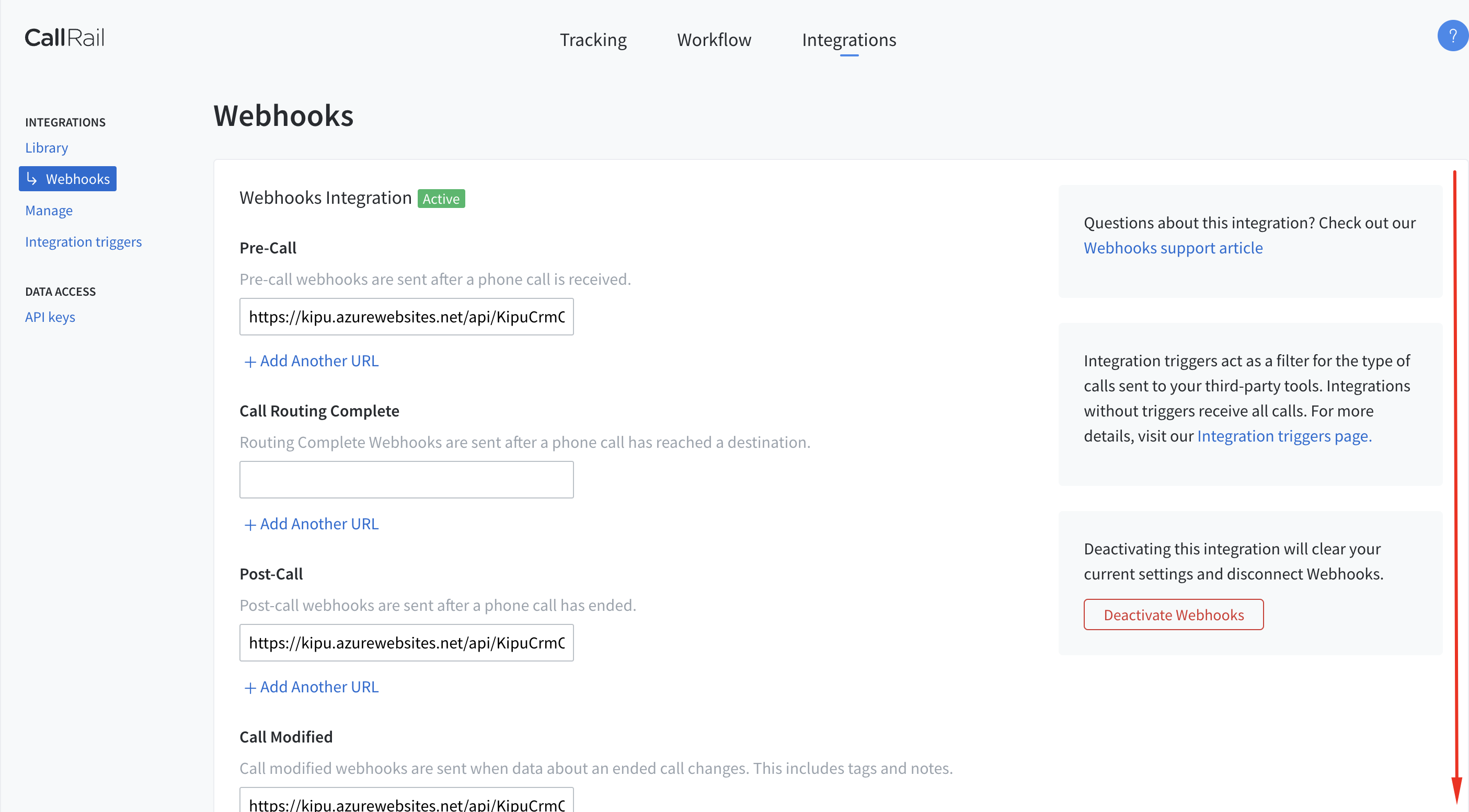Visit the Integration triggers page link
Image resolution: width=1469 pixels, height=812 pixels.
(x=1283, y=436)
